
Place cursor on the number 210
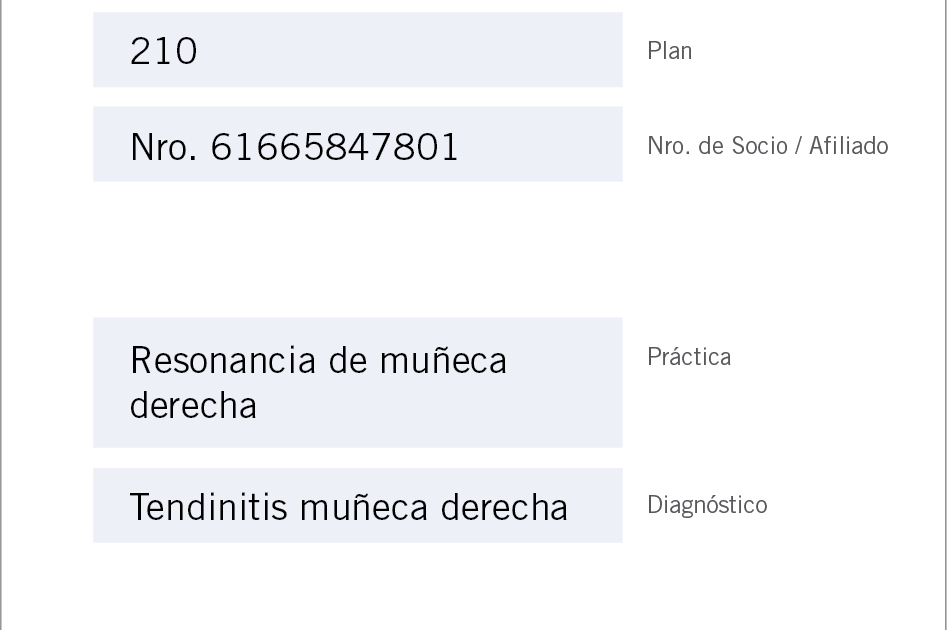164,51
